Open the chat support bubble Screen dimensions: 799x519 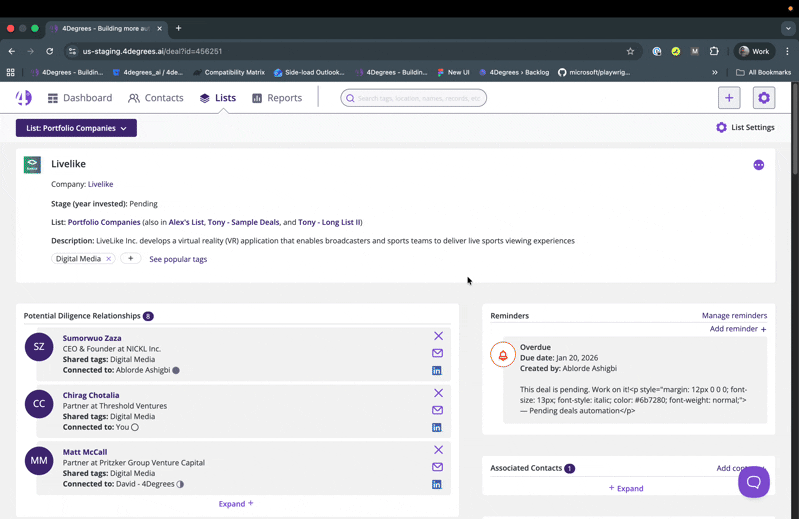tap(754, 482)
